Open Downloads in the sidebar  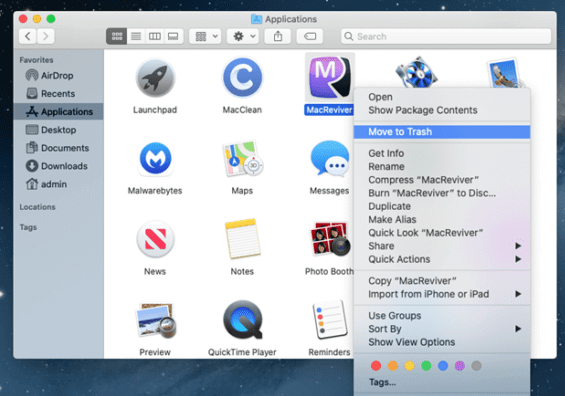pyautogui.click(x=58, y=166)
